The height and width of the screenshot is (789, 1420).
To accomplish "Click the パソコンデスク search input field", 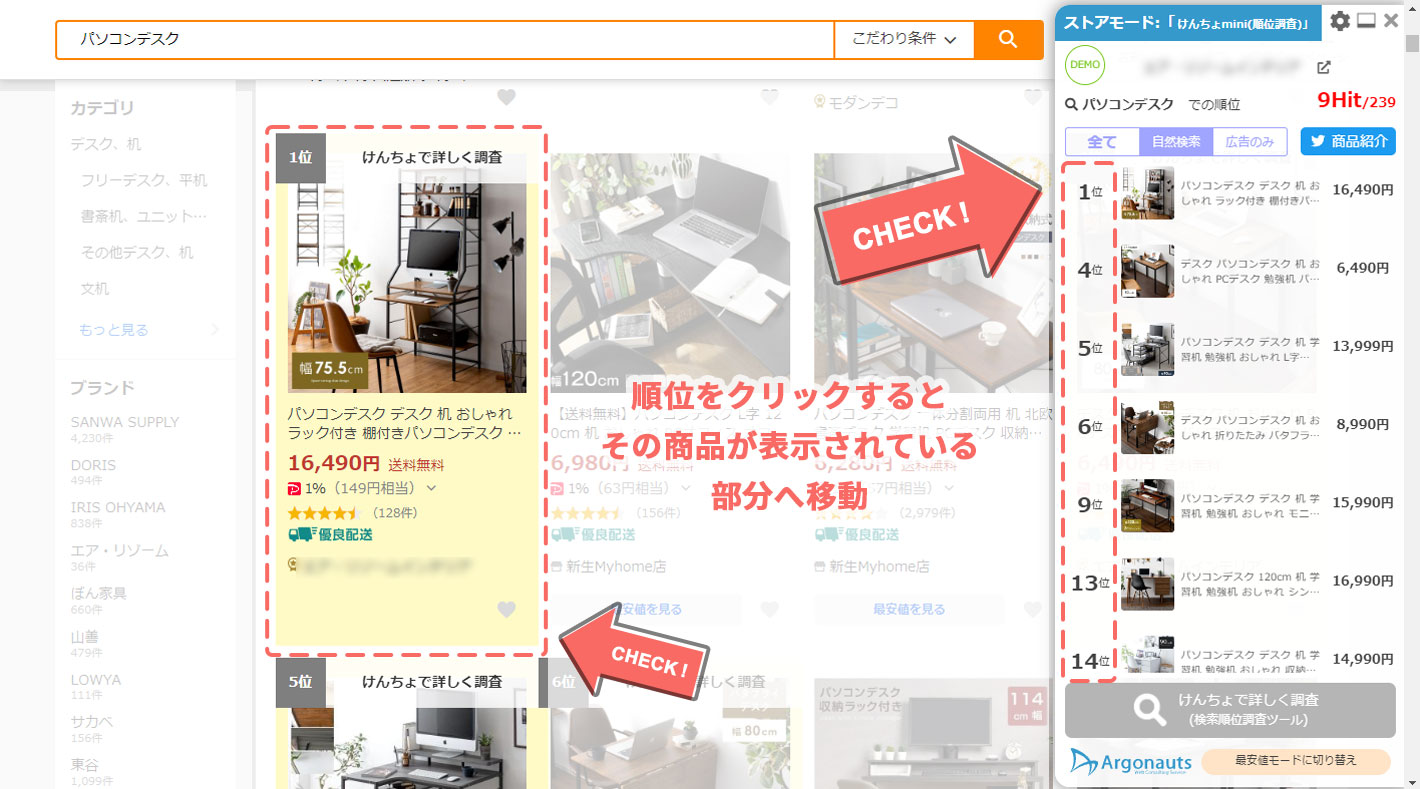I will pyautogui.click(x=445, y=40).
